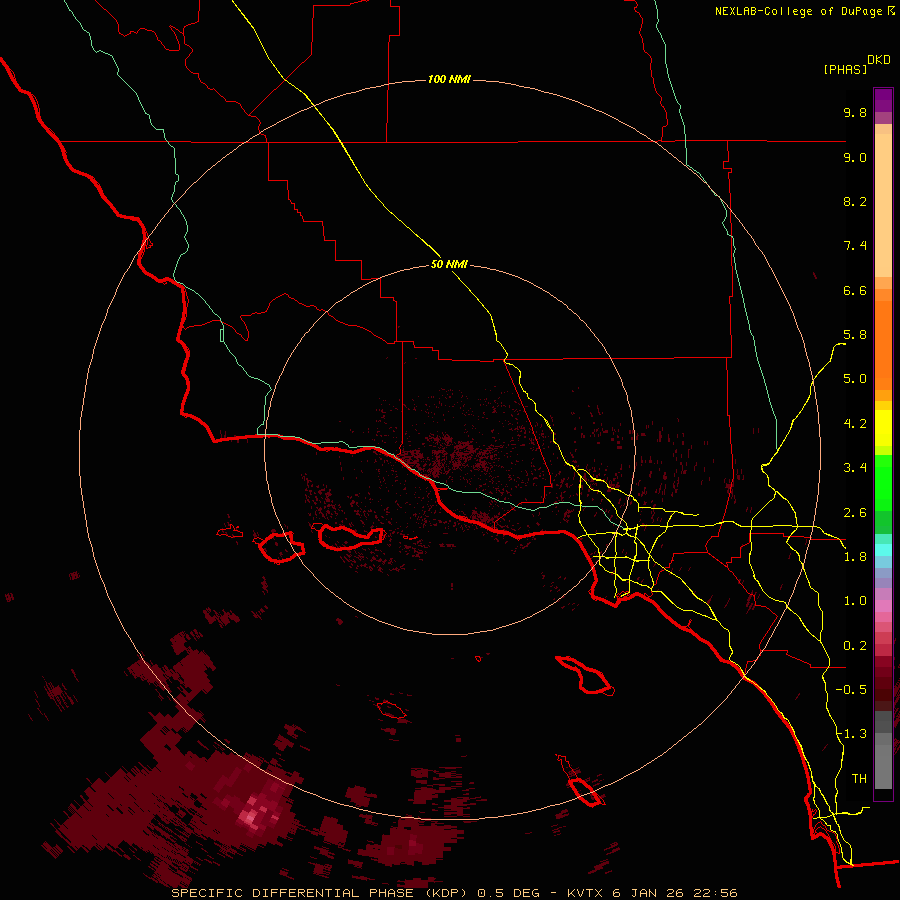Pick the cyan band near 1.8

883,550
